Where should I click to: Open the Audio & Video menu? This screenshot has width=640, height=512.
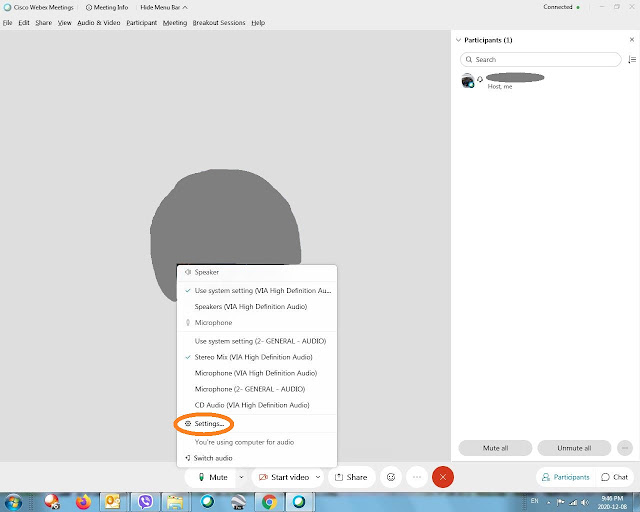point(99,23)
